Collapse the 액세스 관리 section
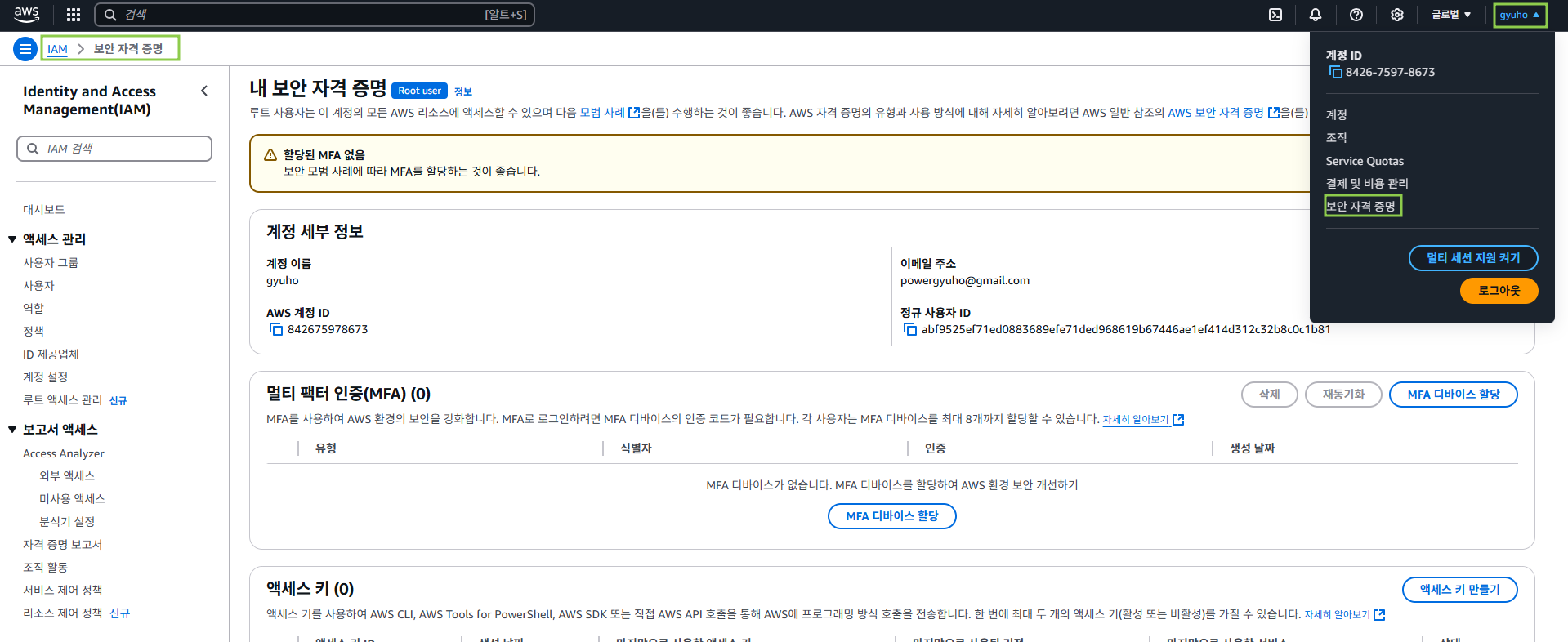 [12, 239]
